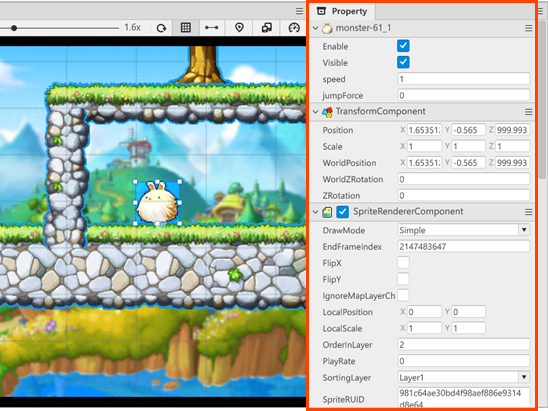Click the reset zoom rotate icon
Screen dimensions: 548x411
point(161,28)
